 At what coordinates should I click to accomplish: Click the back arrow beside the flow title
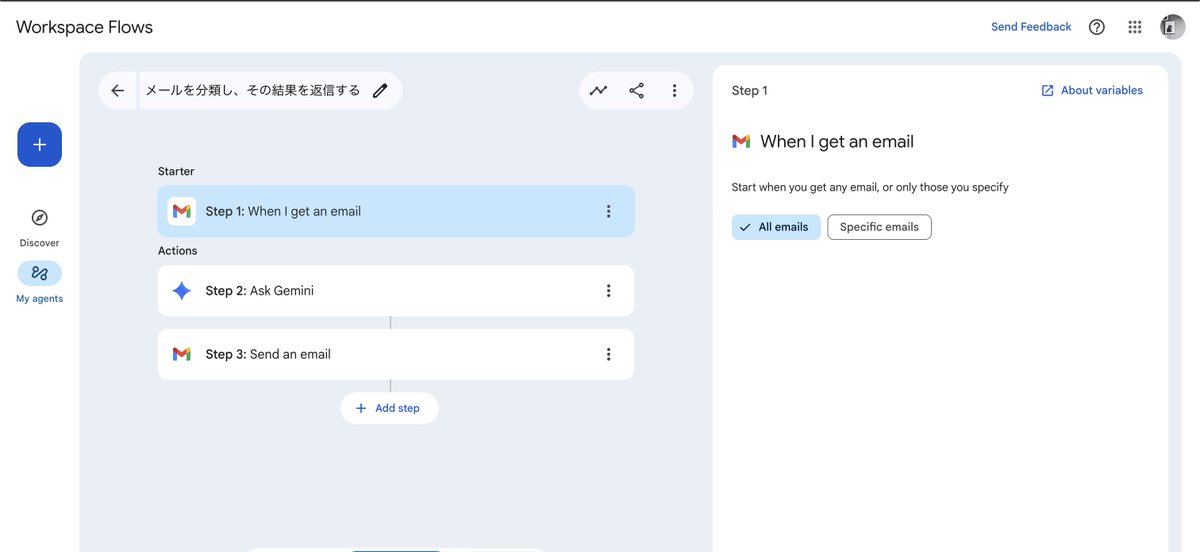coord(118,91)
